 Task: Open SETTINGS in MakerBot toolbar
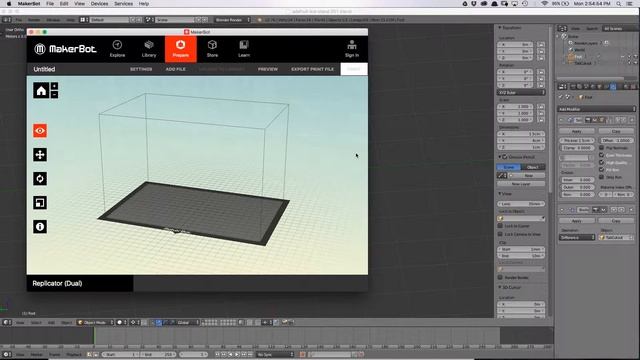pyautogui.click(x=141, y=69)
